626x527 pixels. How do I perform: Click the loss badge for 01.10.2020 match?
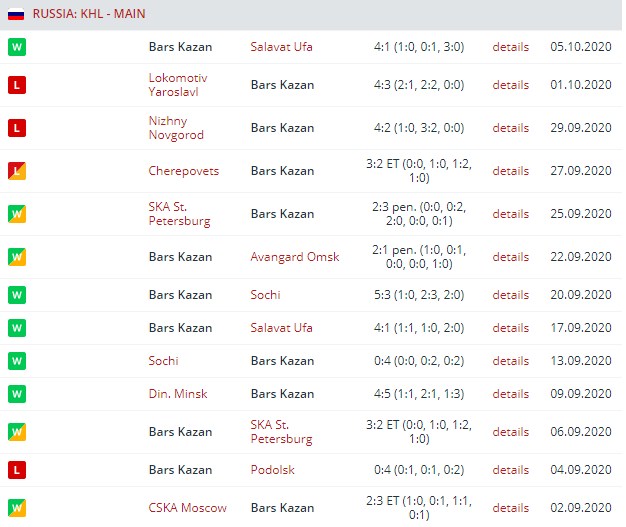pos(16,85)
